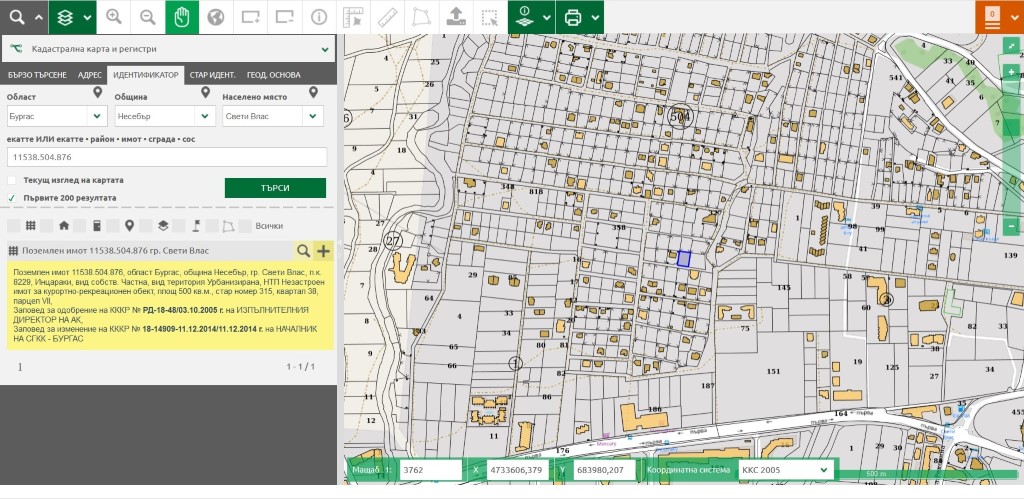Expand the Община dropdown showing Несебър

tap(164, 116)
